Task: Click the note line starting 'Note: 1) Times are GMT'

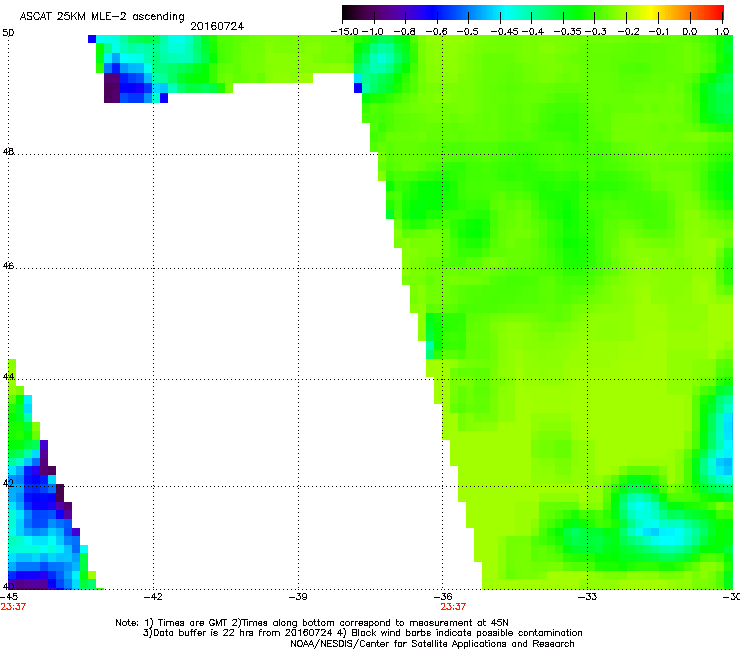Action: tap(312, 623)
